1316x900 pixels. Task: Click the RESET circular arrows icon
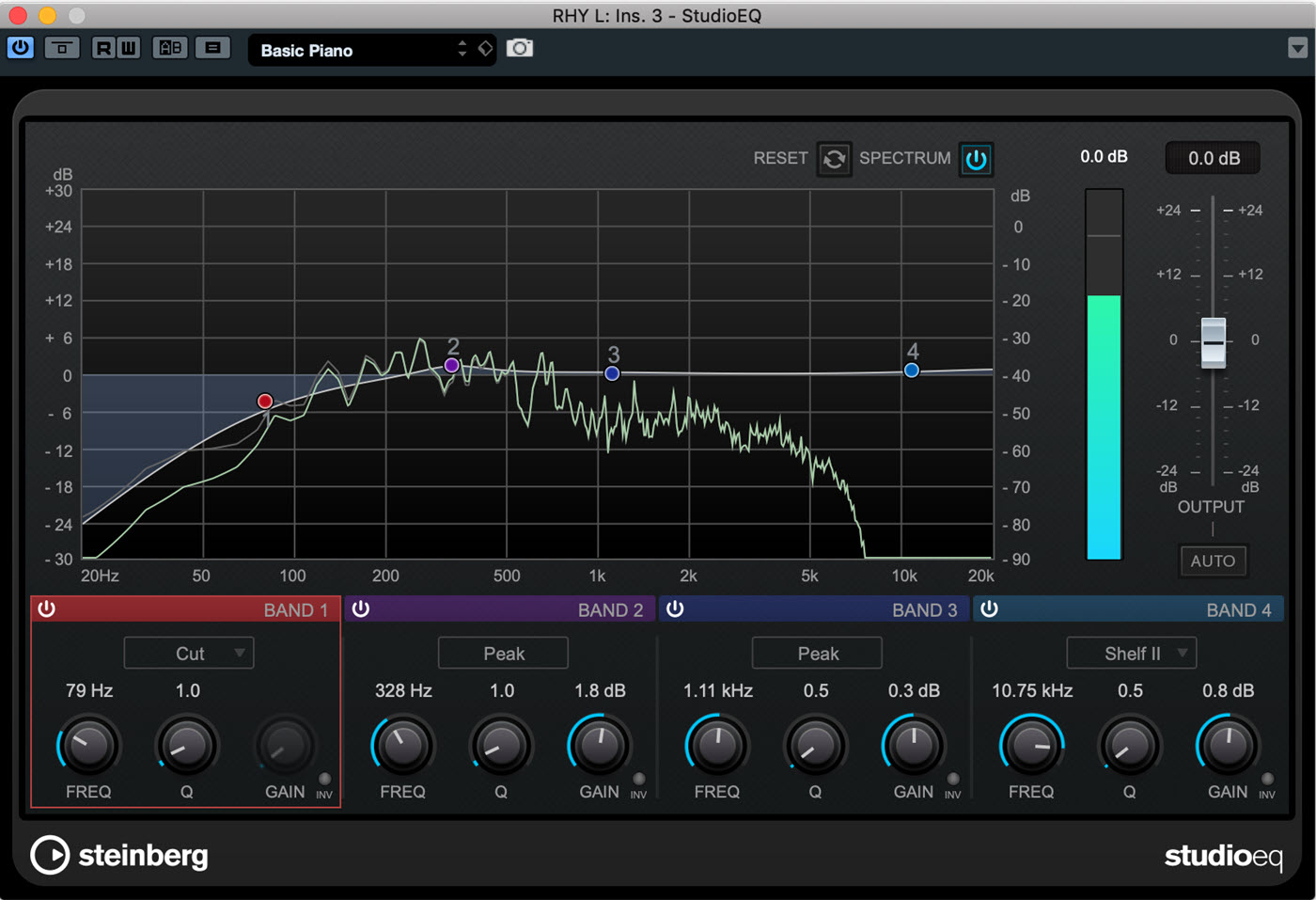click(834, 159)
